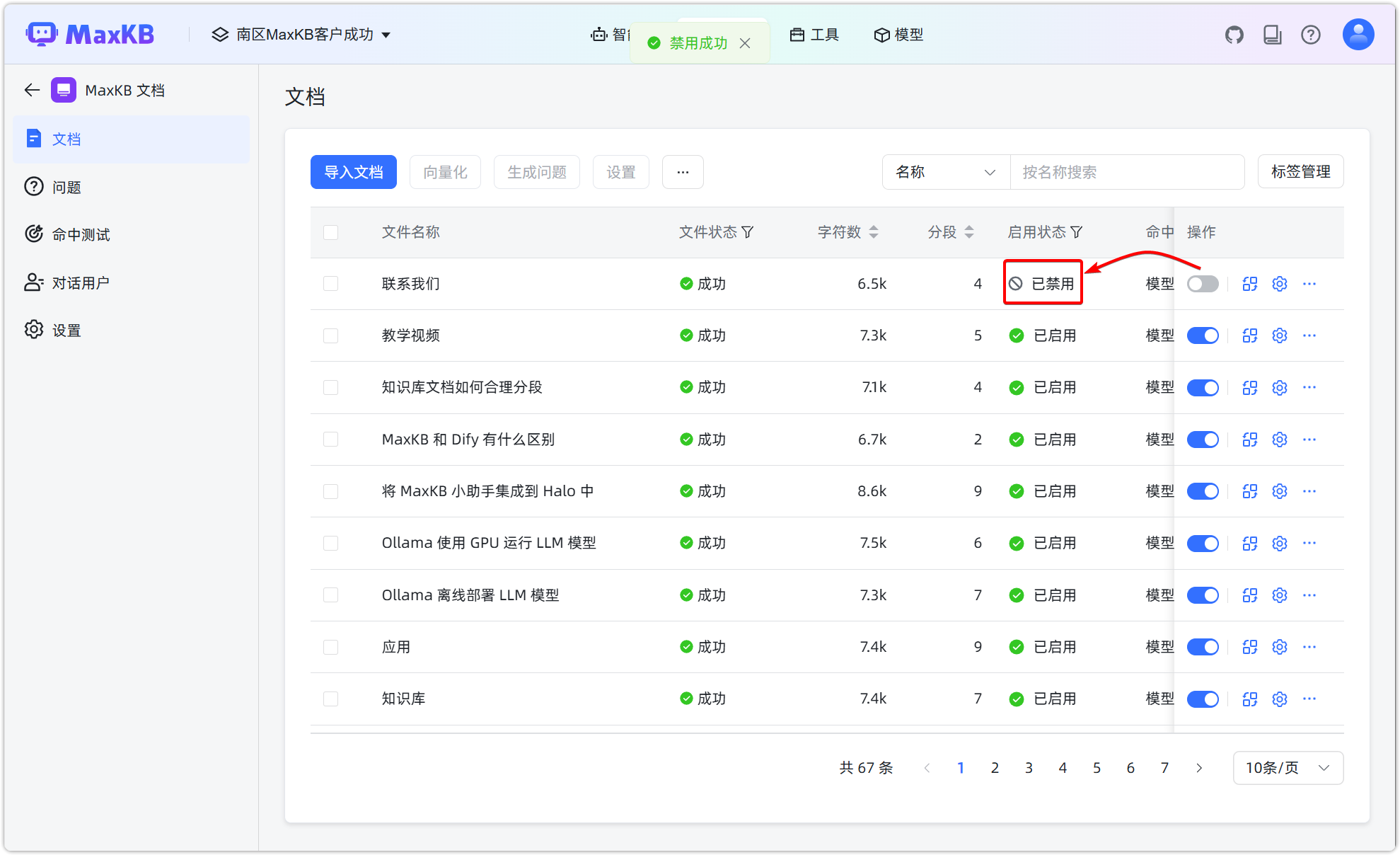
Task: Open the ellipsis menu on 知识库 row
Action: (1309, 699)
